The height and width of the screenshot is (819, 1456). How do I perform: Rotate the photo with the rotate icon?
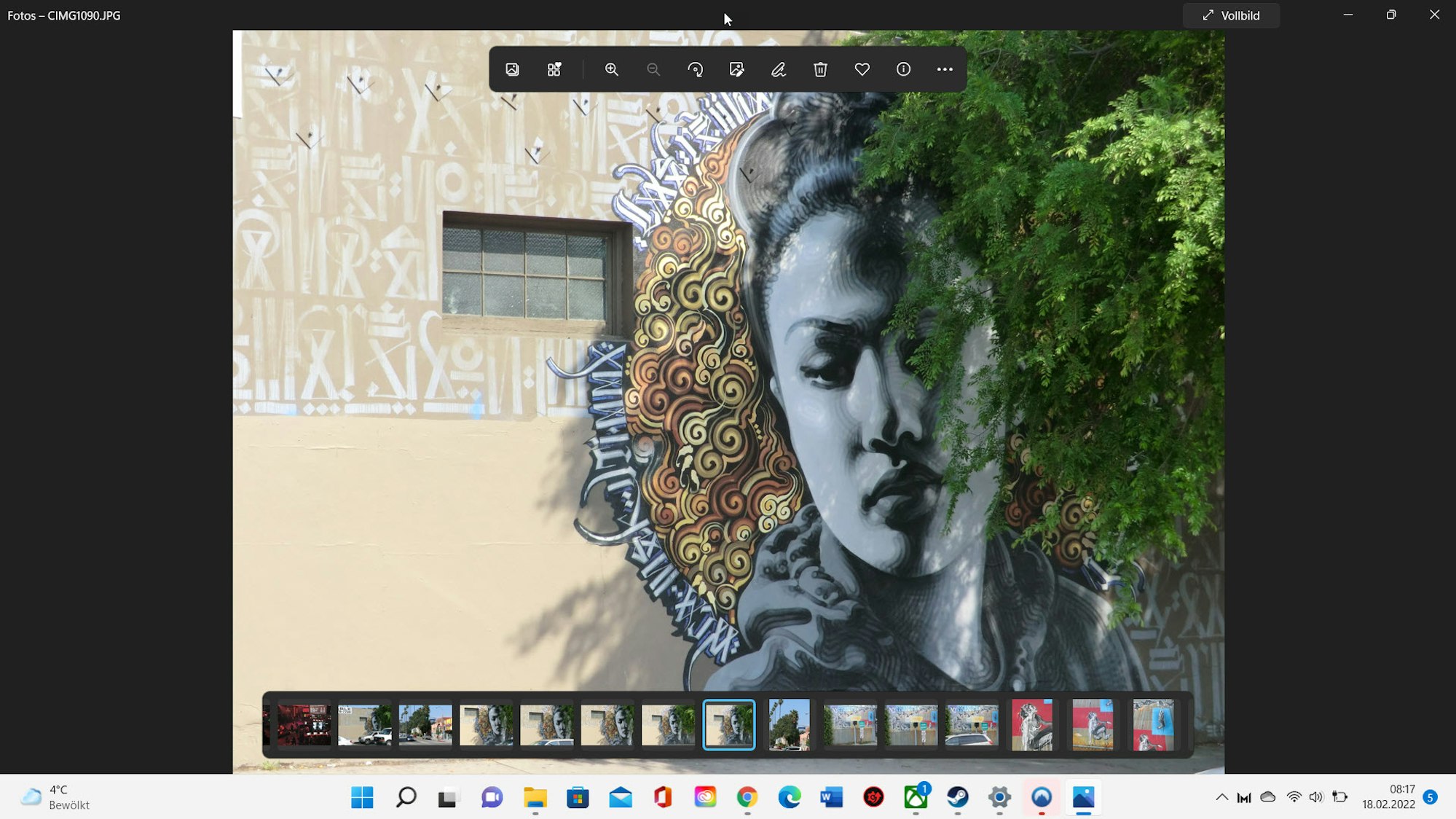695,69
